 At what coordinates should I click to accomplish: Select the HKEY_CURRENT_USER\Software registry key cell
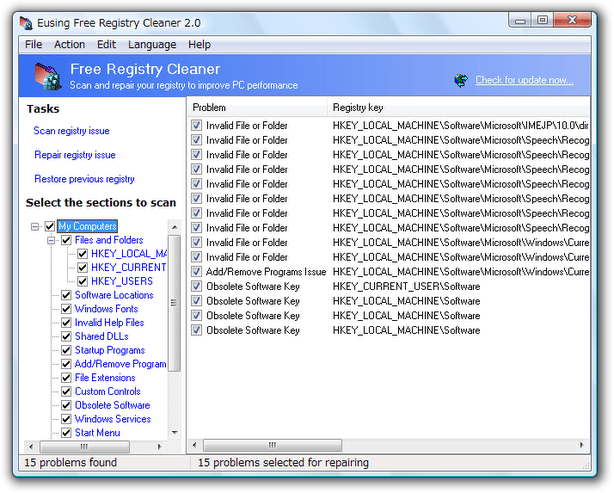click(x=406, y=287)
